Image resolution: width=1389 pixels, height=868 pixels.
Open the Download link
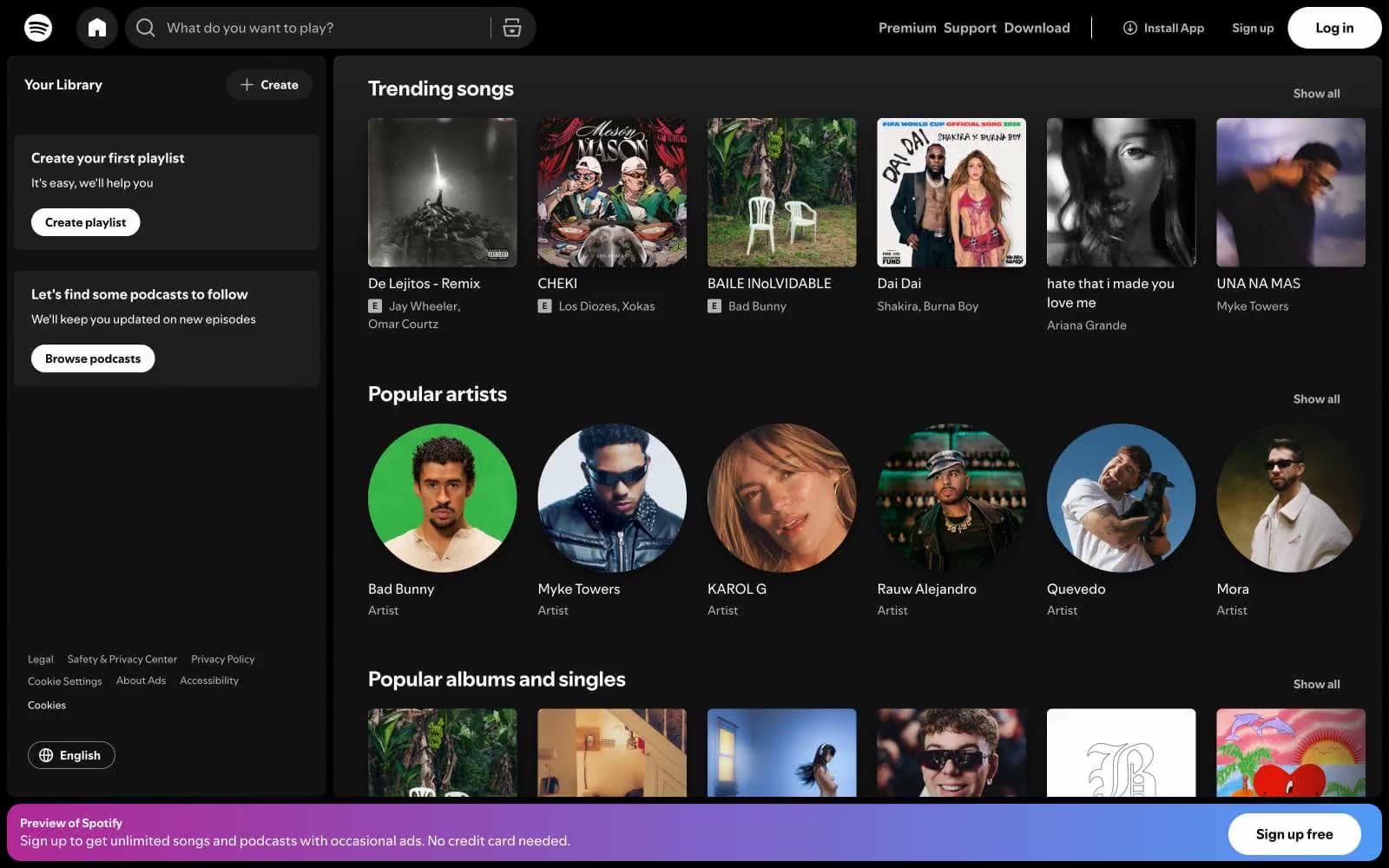pos(1037,28)
